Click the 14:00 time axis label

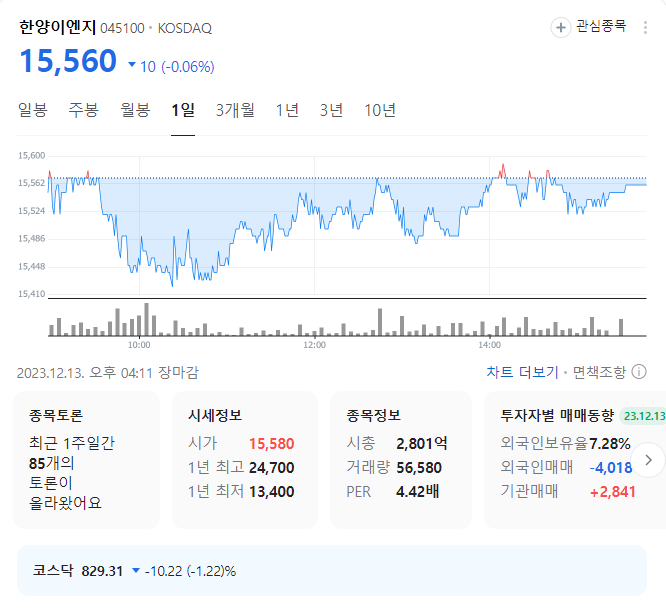[489, 345]
